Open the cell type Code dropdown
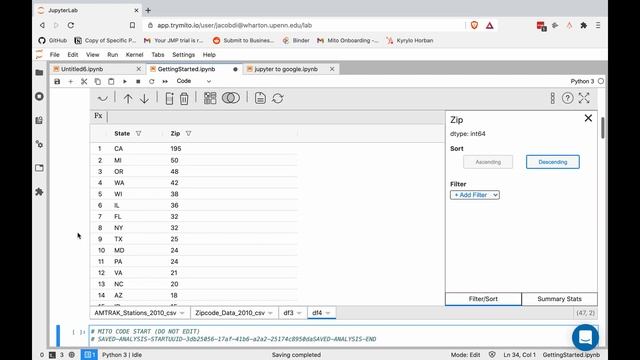This screenshot has width=640, height=360. point(193,81)
